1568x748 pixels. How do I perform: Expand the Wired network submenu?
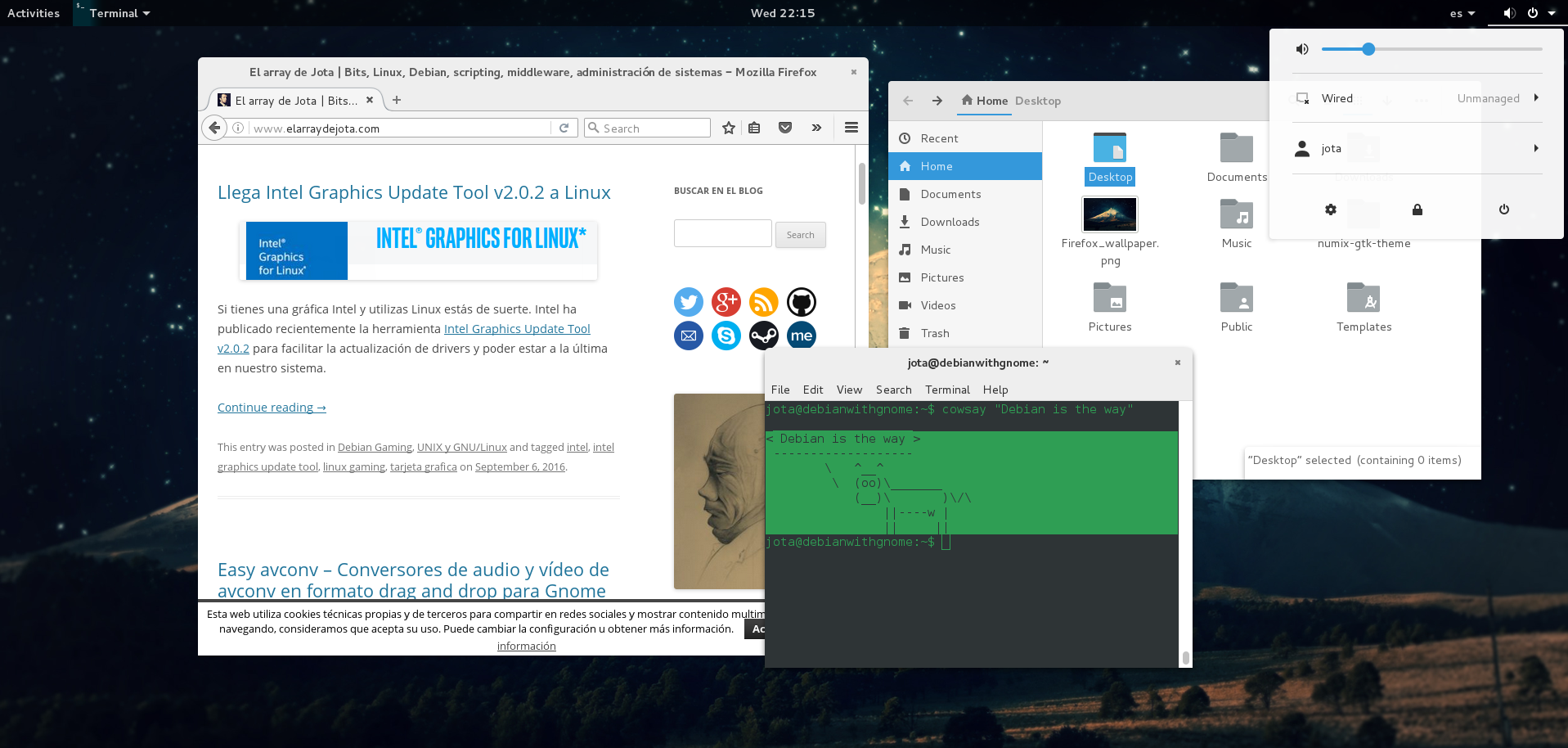pyautogui.click(x=1536, y=98)
